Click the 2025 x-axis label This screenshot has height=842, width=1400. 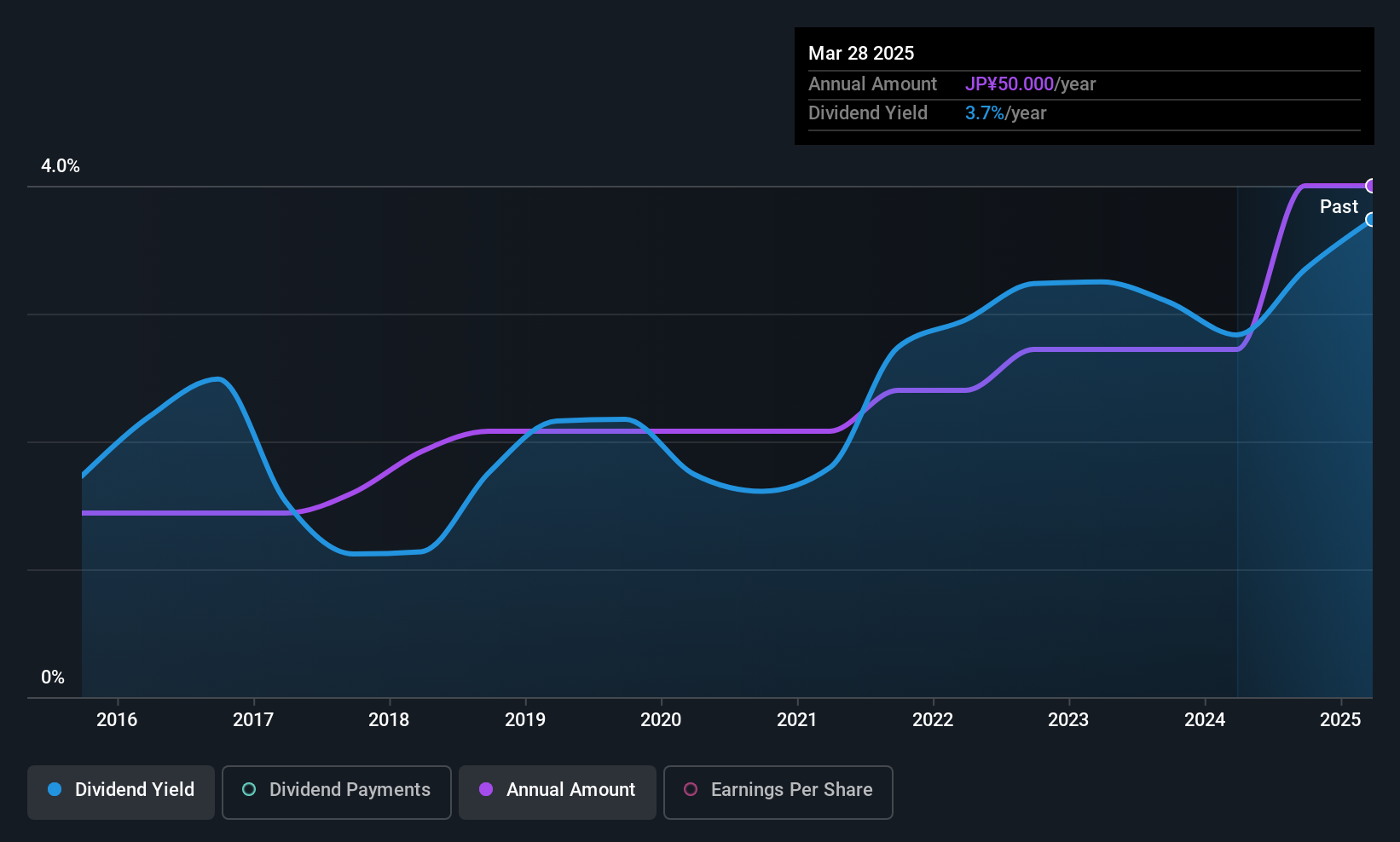(1340, 719)
